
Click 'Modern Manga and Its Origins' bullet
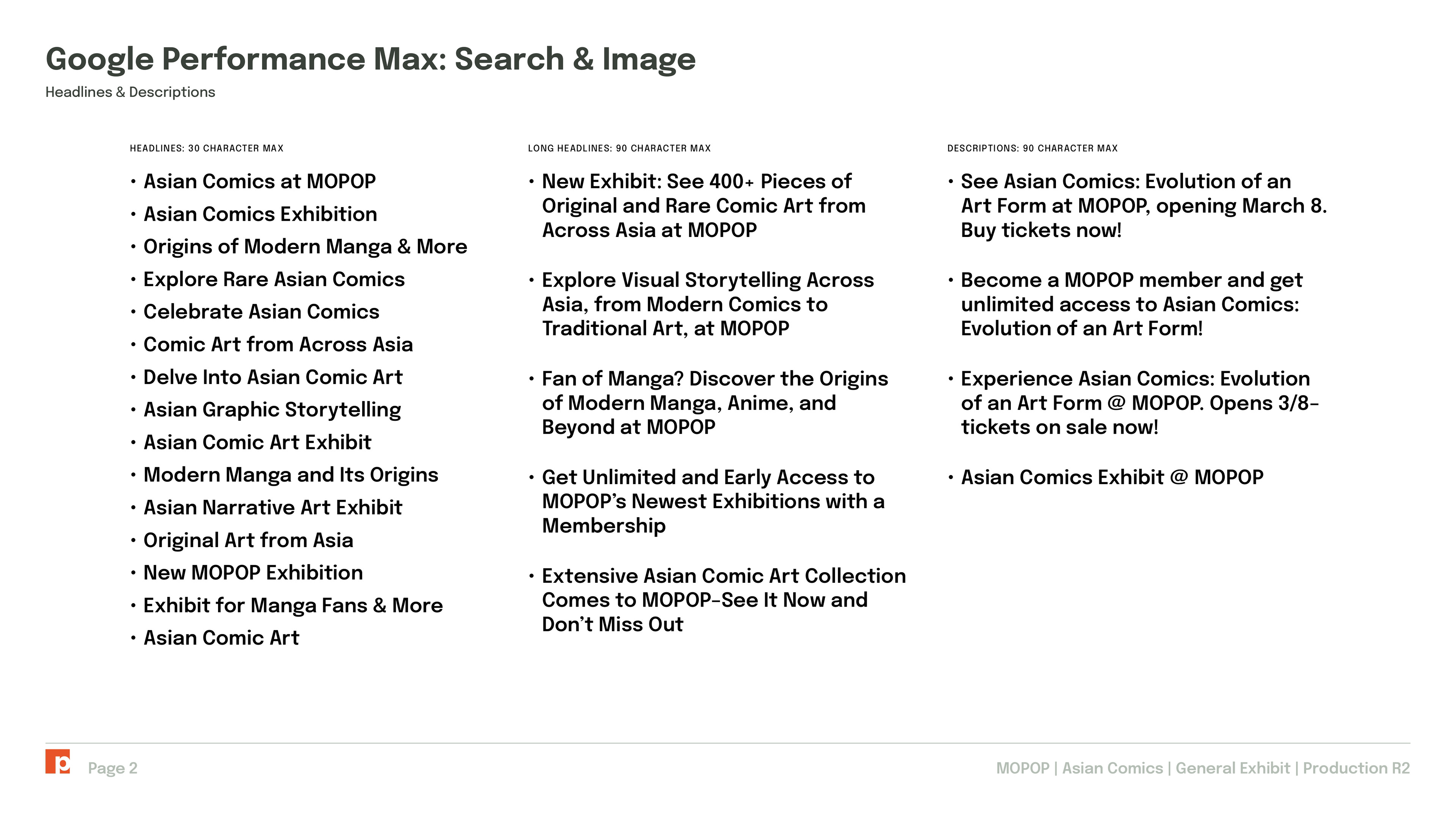tap(290, 475)
